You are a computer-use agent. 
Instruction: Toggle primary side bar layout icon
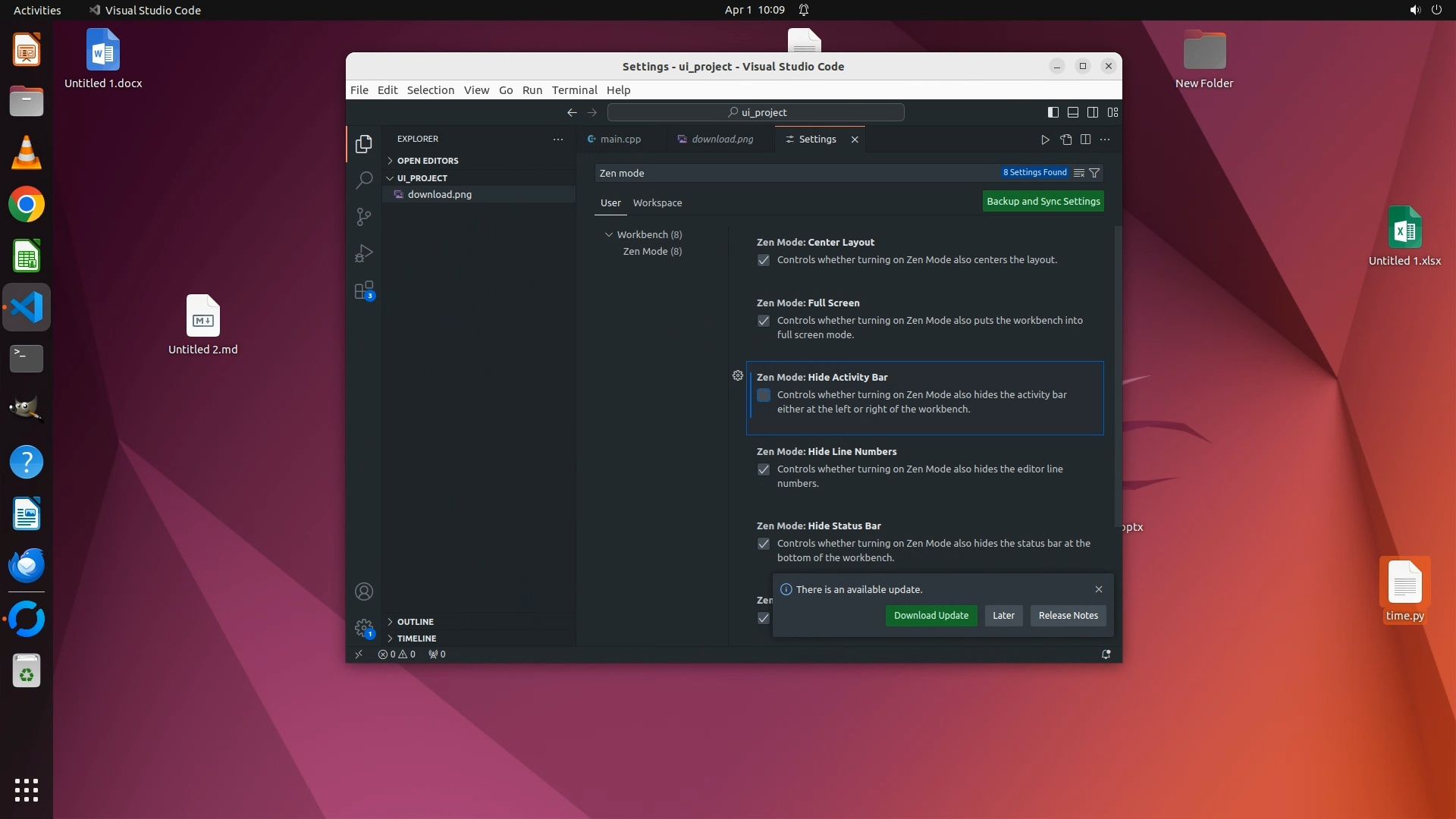tap(1053, 112)
